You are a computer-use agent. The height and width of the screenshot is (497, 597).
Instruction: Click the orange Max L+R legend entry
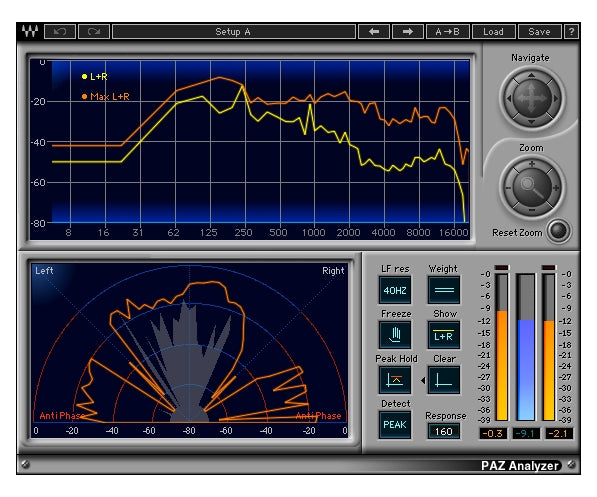[x=105, y=96]
